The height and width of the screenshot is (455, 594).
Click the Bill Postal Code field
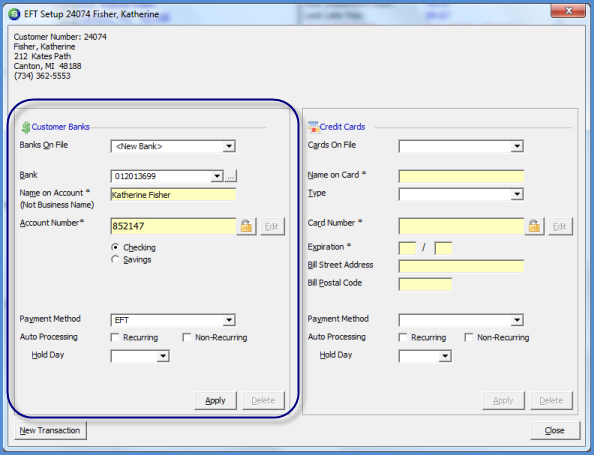[425, 284]
